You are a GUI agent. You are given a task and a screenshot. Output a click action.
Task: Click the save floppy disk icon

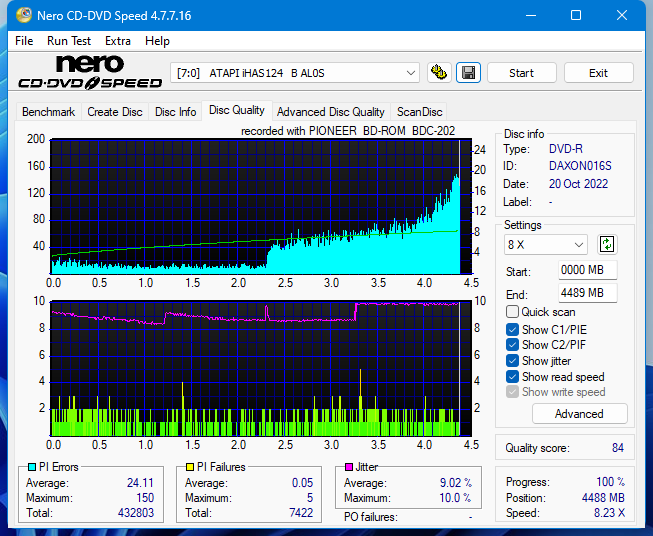tap(469, 73)
